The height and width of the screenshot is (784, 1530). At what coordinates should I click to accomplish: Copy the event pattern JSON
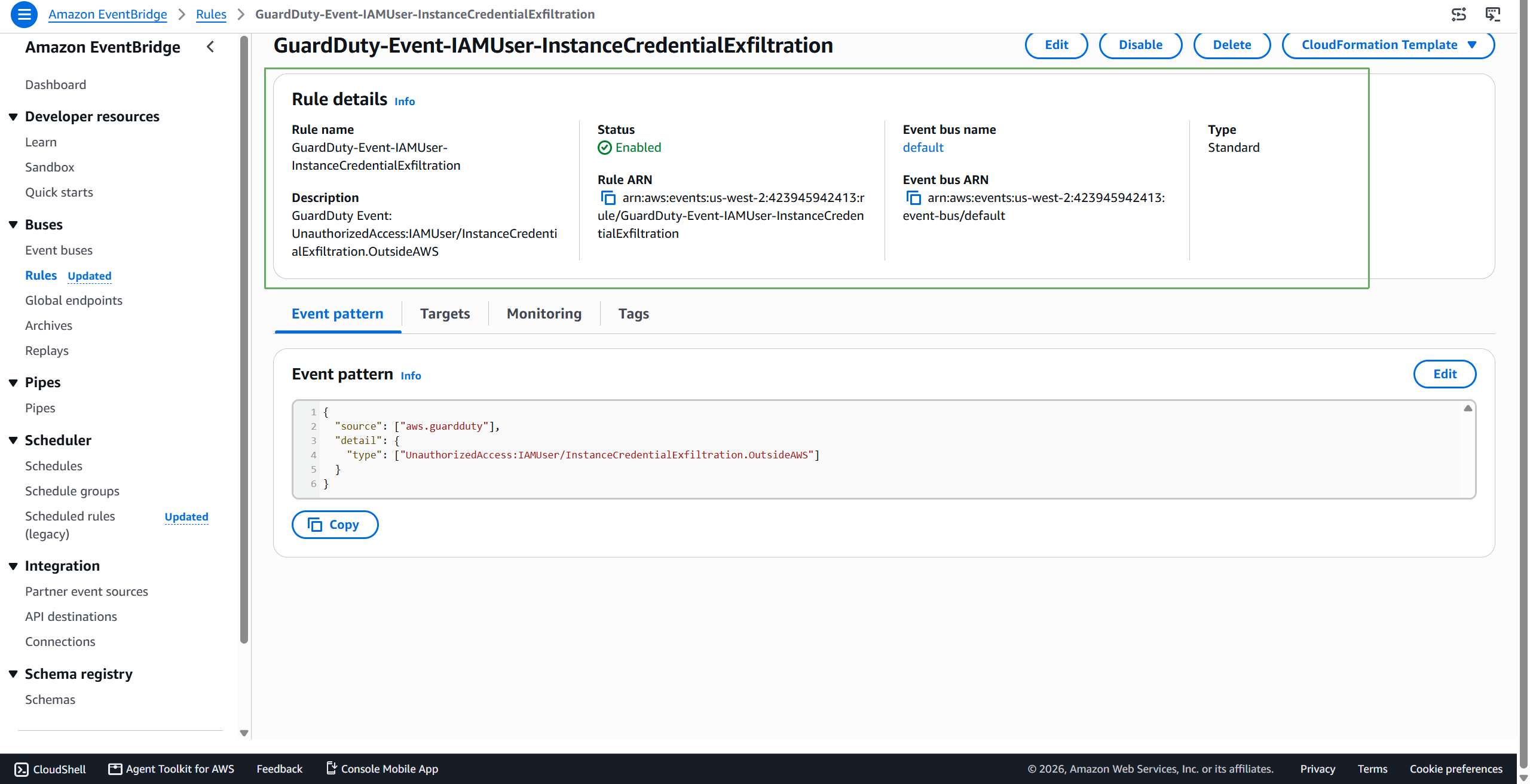tap(335, 525)
